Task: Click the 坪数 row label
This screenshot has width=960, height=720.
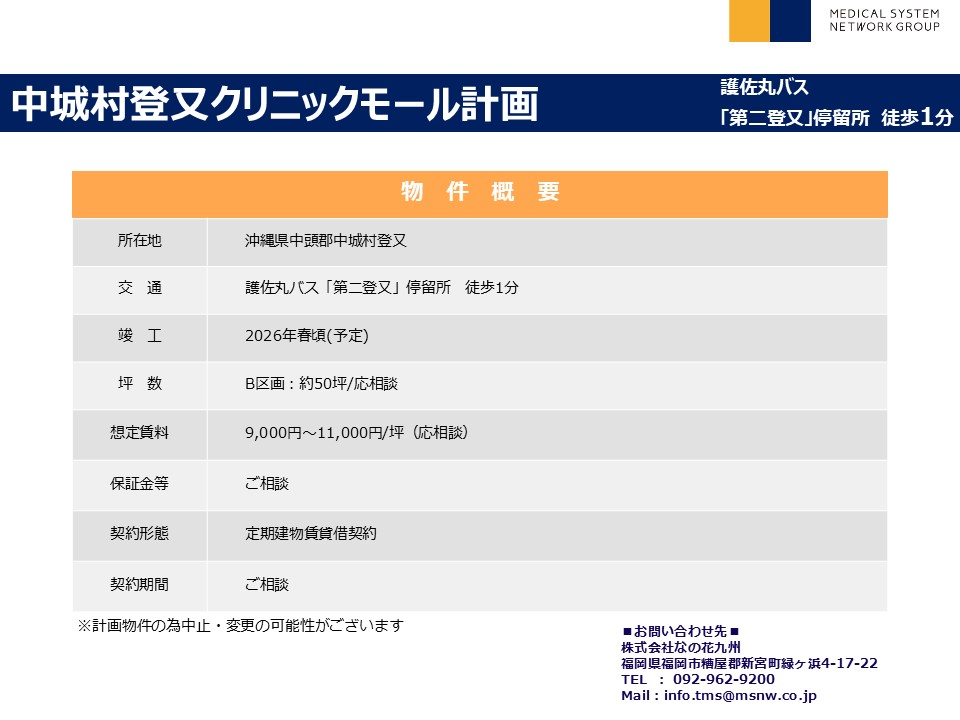Action: pyautogui.click(x=140, y=383)
